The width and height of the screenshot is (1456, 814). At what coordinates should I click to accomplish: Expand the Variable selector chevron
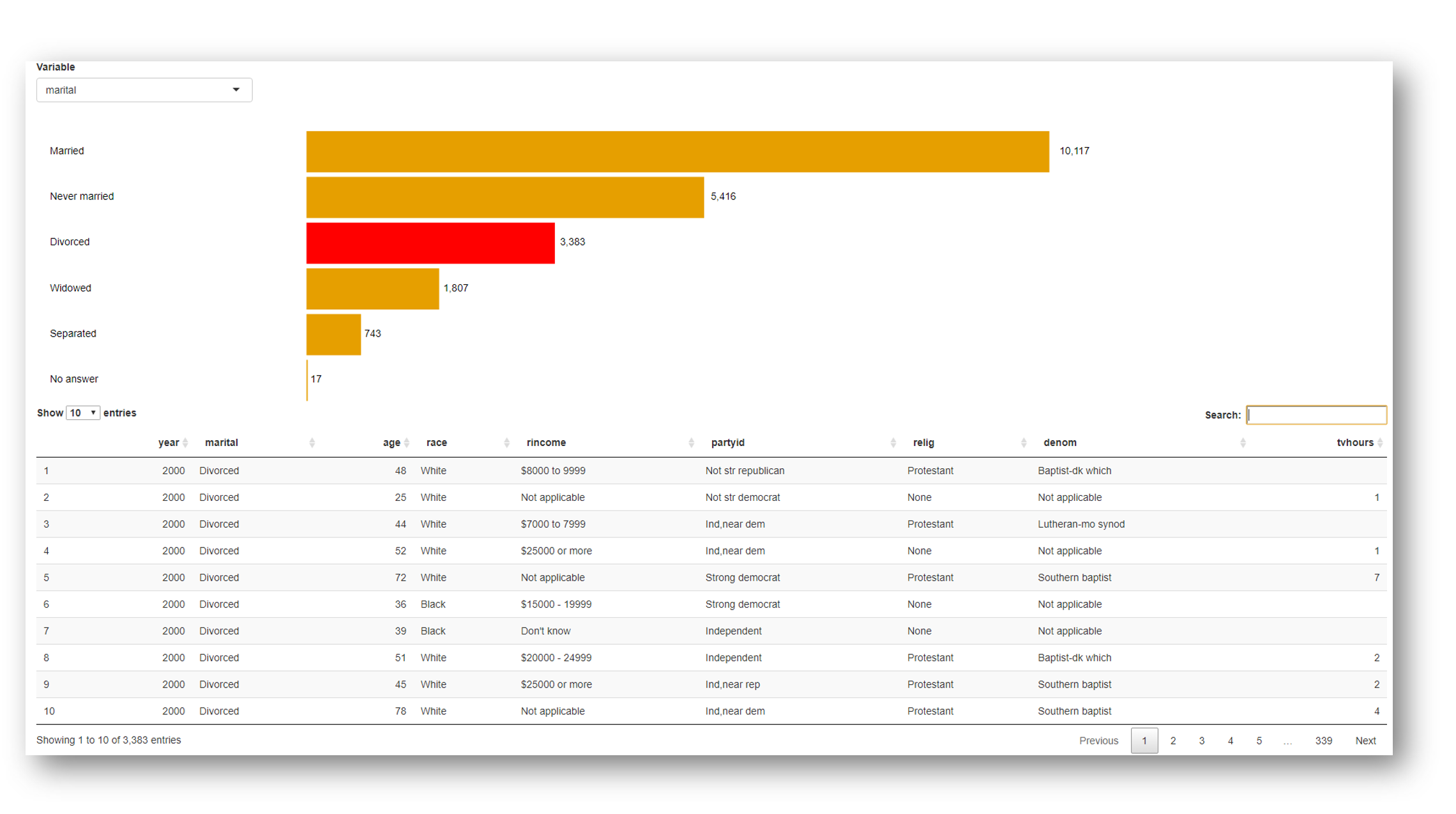[236, 89]
